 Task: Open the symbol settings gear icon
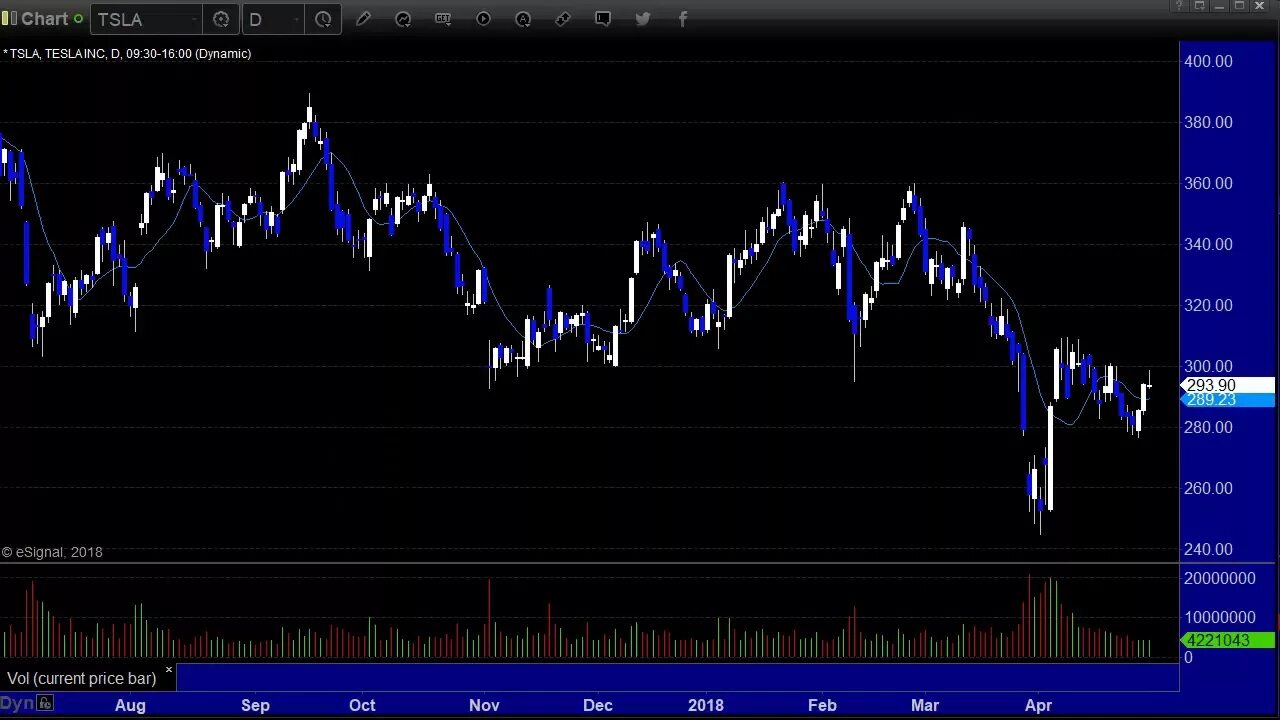[x=221, y=19]
